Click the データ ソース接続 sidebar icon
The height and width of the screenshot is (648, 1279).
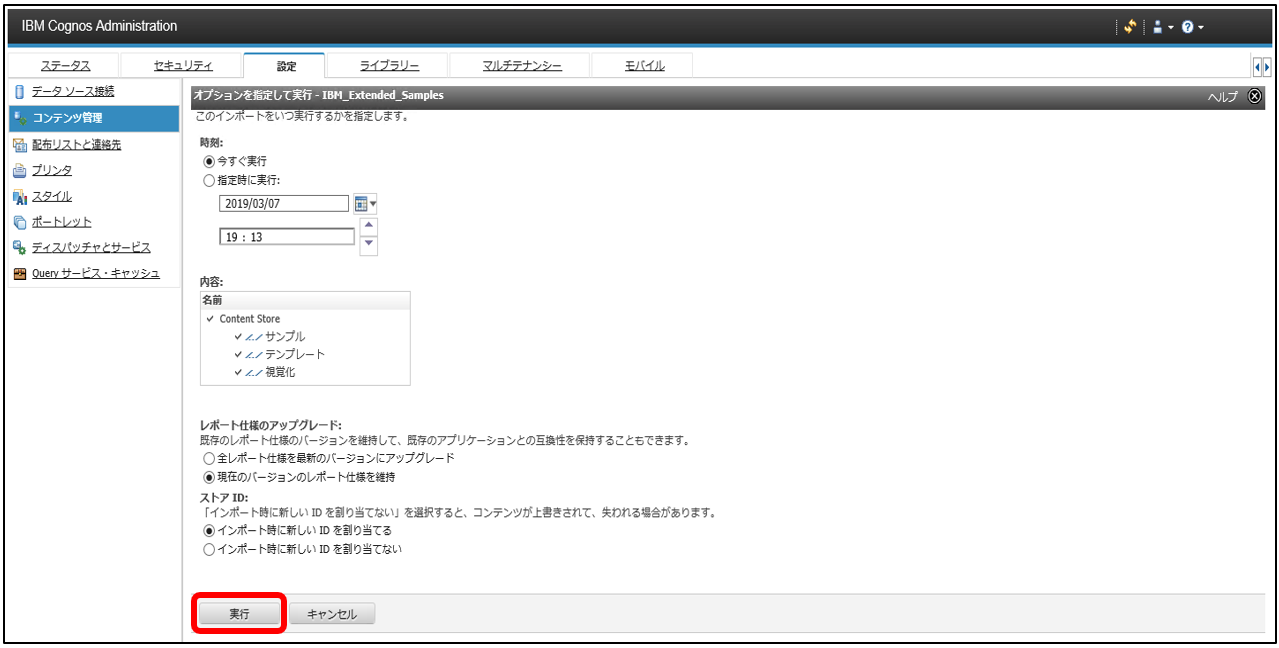click(x=19, y=92)
